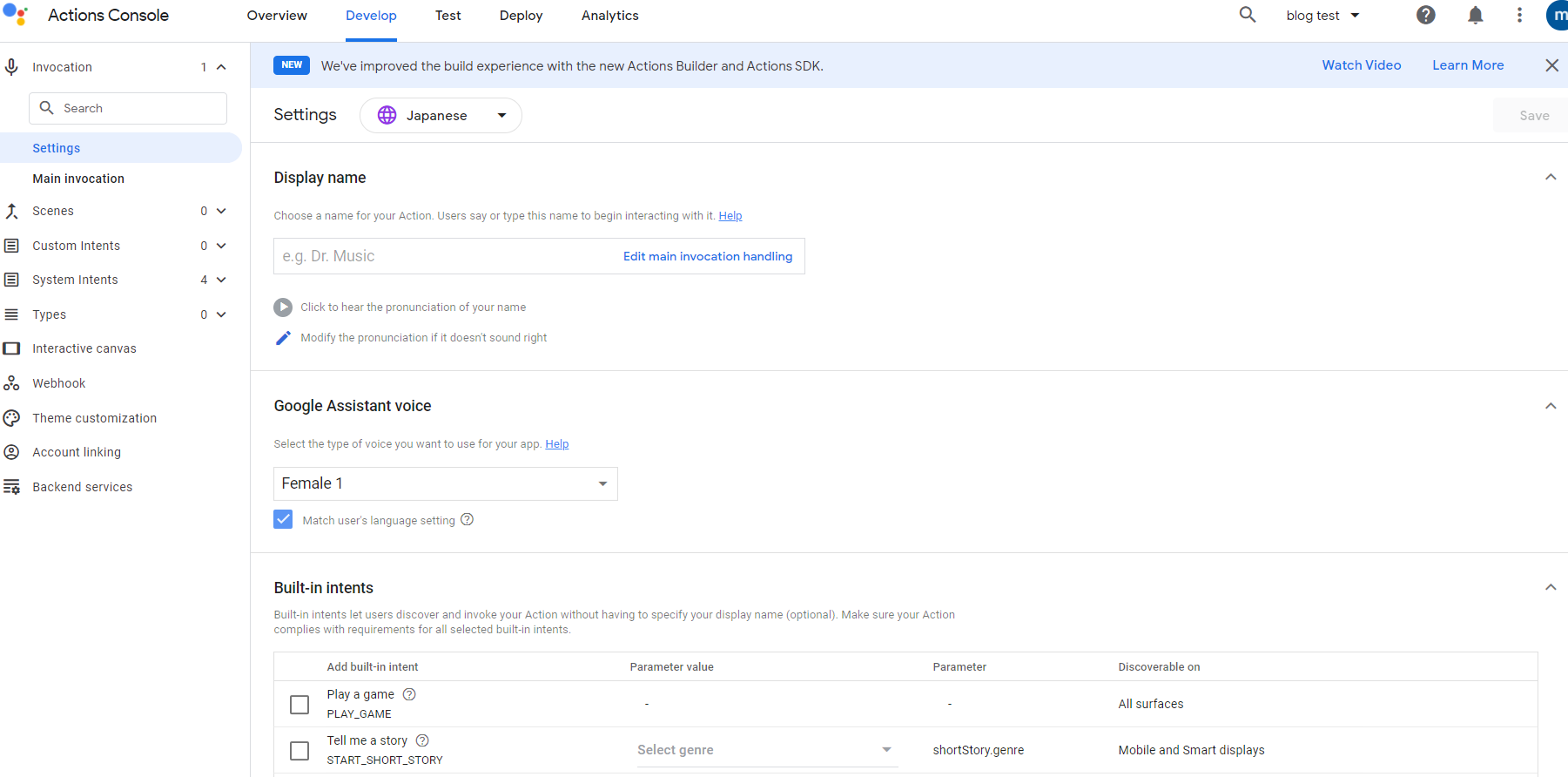Switch to the Develop tab

tap(371, 16)
